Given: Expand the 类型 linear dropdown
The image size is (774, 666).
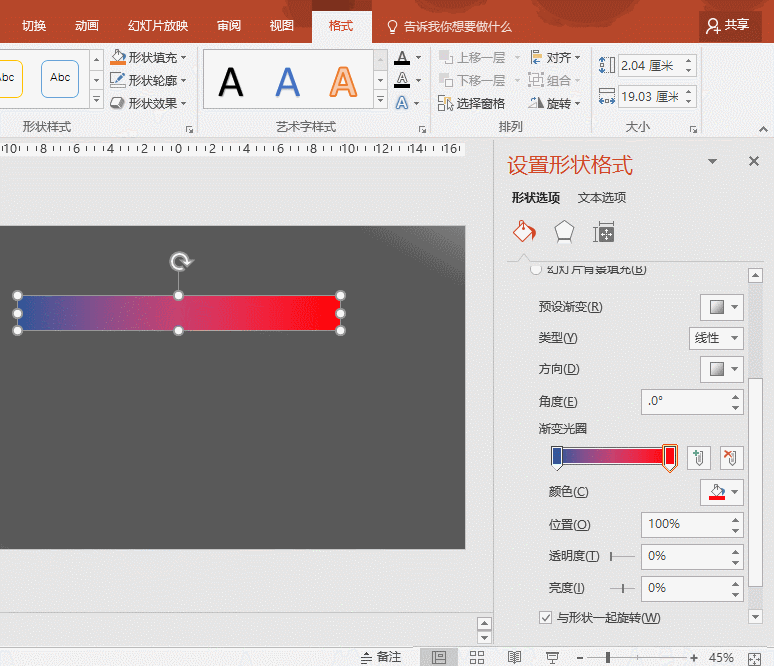Looking at the screenshot, I should 716,338.
